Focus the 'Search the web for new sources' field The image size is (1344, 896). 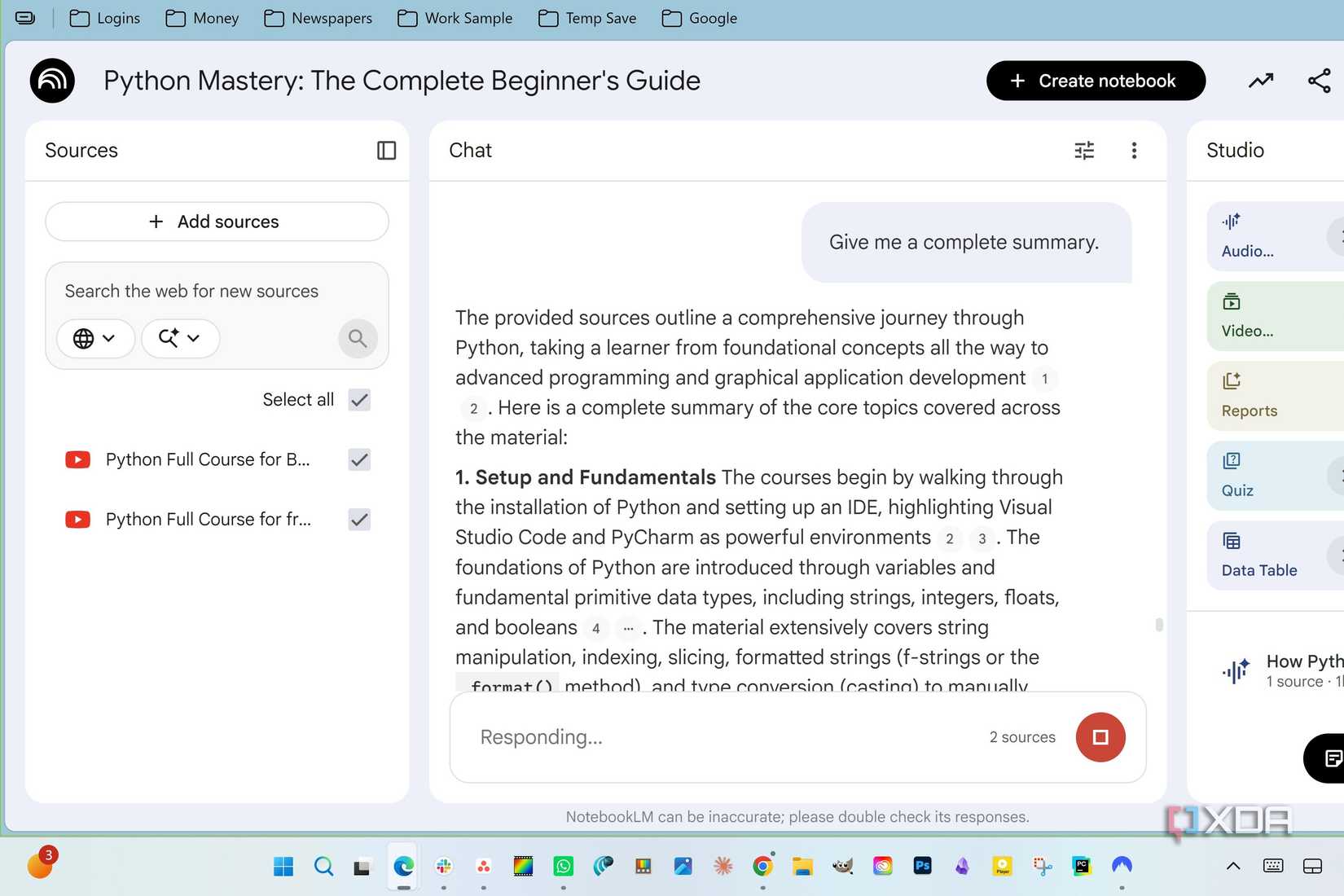(191, 292)
